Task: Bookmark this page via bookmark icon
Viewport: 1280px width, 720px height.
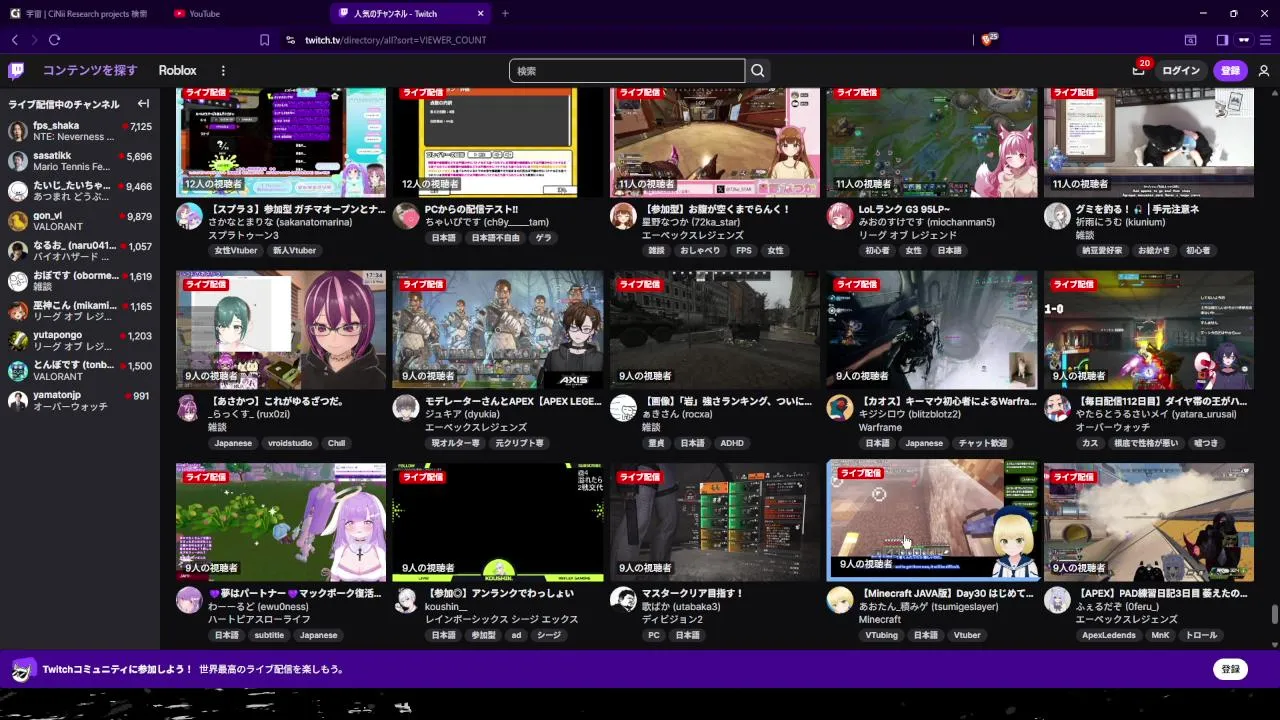Action: [264, 40]
